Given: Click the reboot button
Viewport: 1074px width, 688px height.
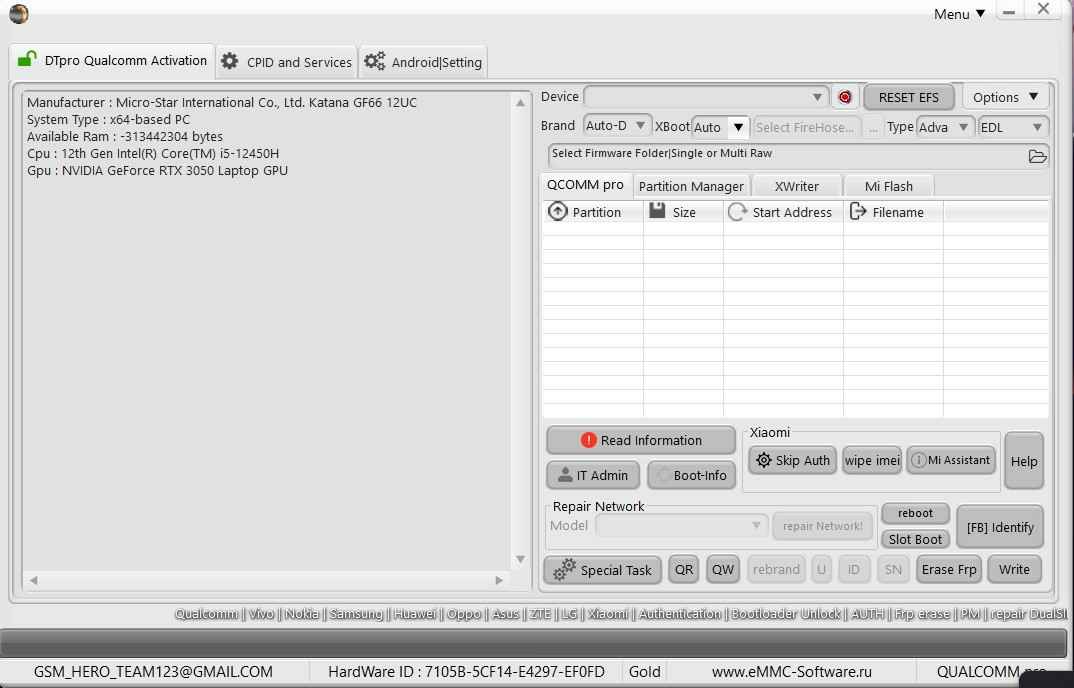Looking at the screenshot, I should click(x=915, y=513).
